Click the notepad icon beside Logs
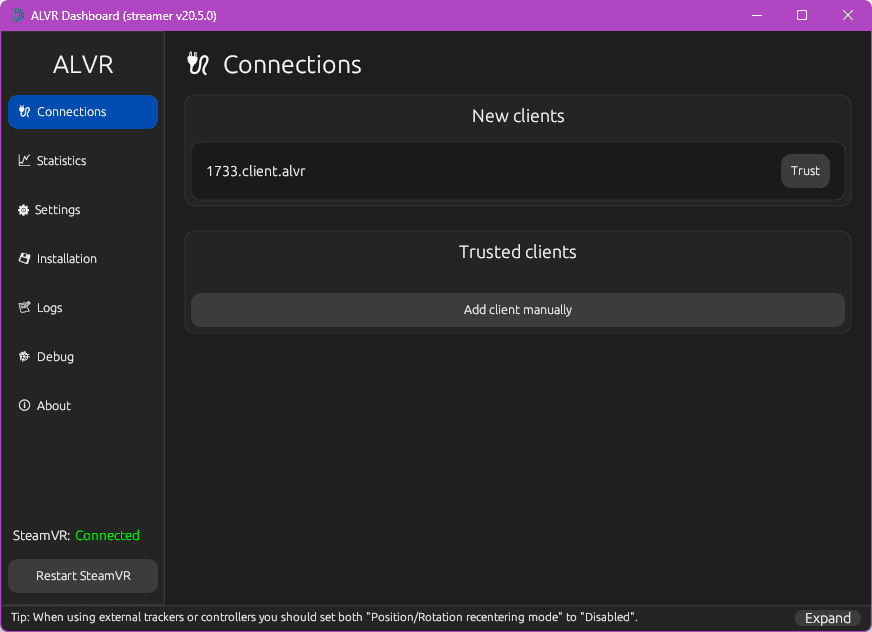 point(24,308)
